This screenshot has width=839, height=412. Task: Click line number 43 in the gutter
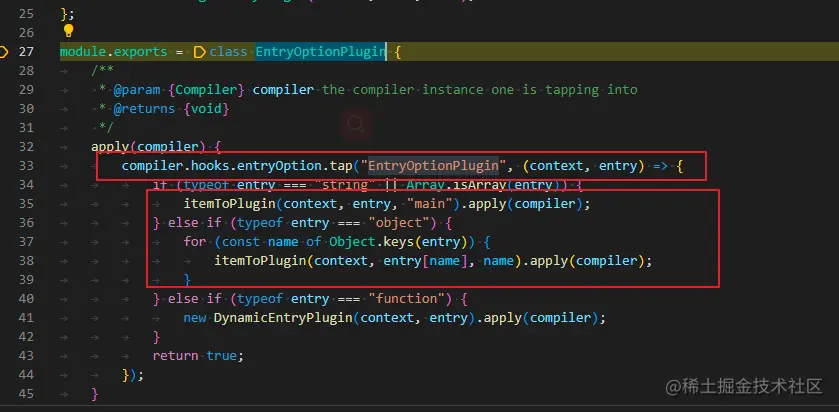pyautogui.click(x=26, y=356)
